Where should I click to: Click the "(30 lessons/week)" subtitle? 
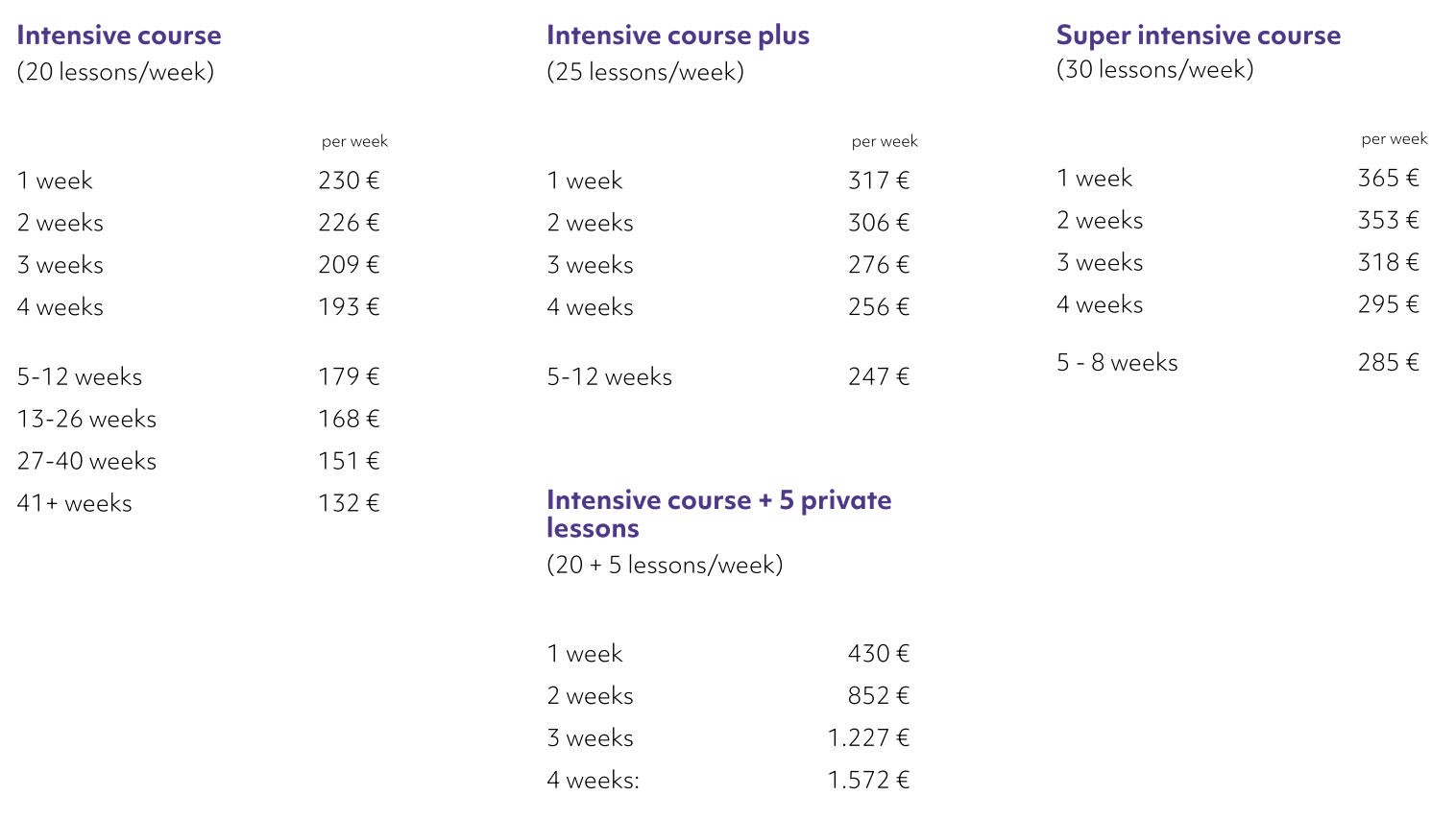point(1154,69)
